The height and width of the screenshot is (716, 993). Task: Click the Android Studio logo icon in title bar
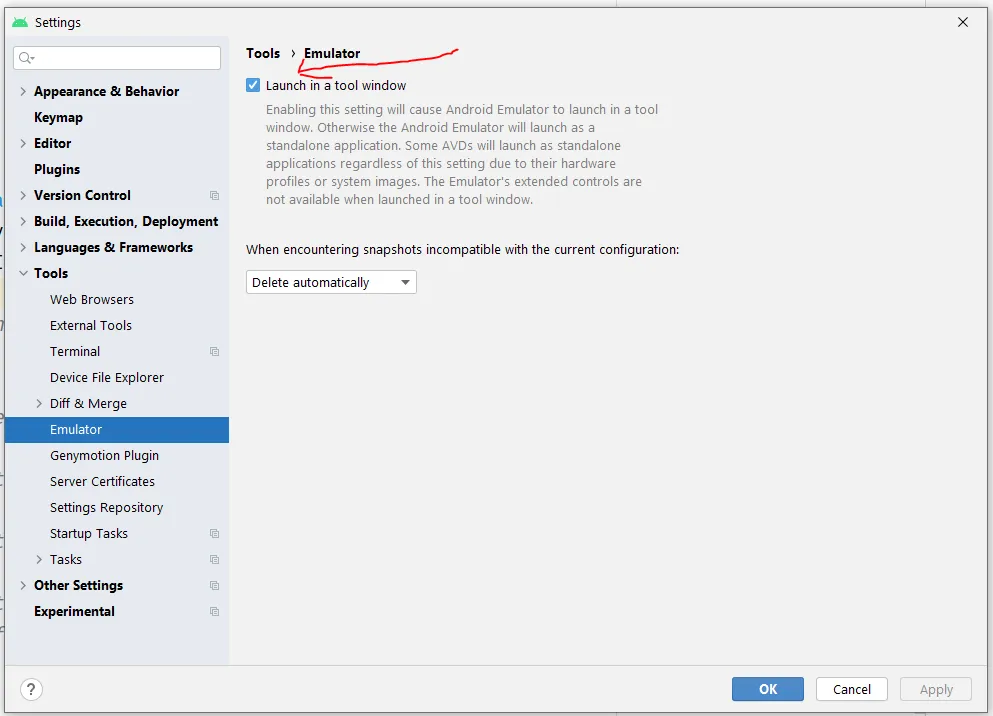click(x=20, y=22)
